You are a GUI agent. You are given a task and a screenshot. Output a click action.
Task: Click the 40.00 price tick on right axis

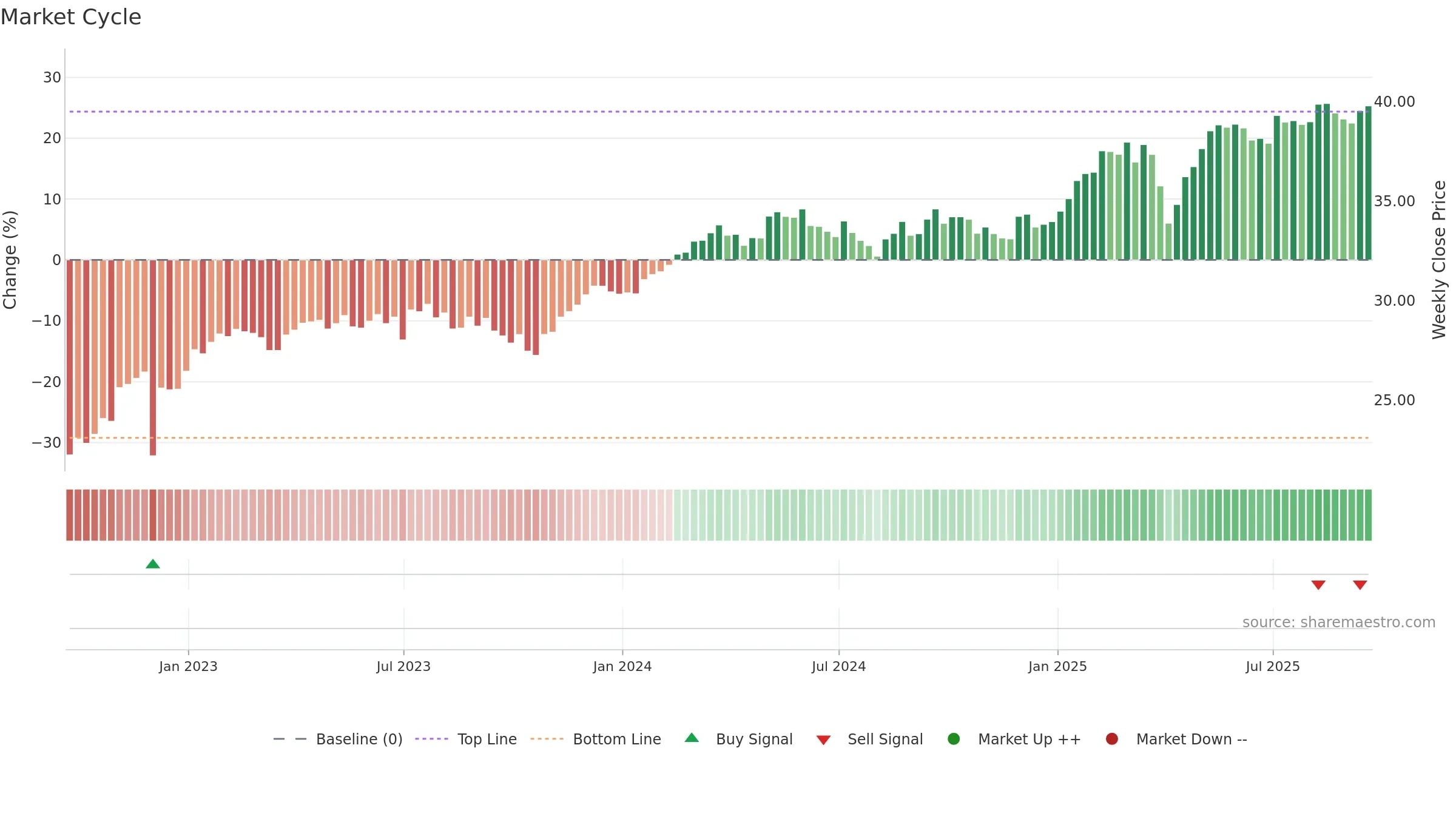[1395, 101]
